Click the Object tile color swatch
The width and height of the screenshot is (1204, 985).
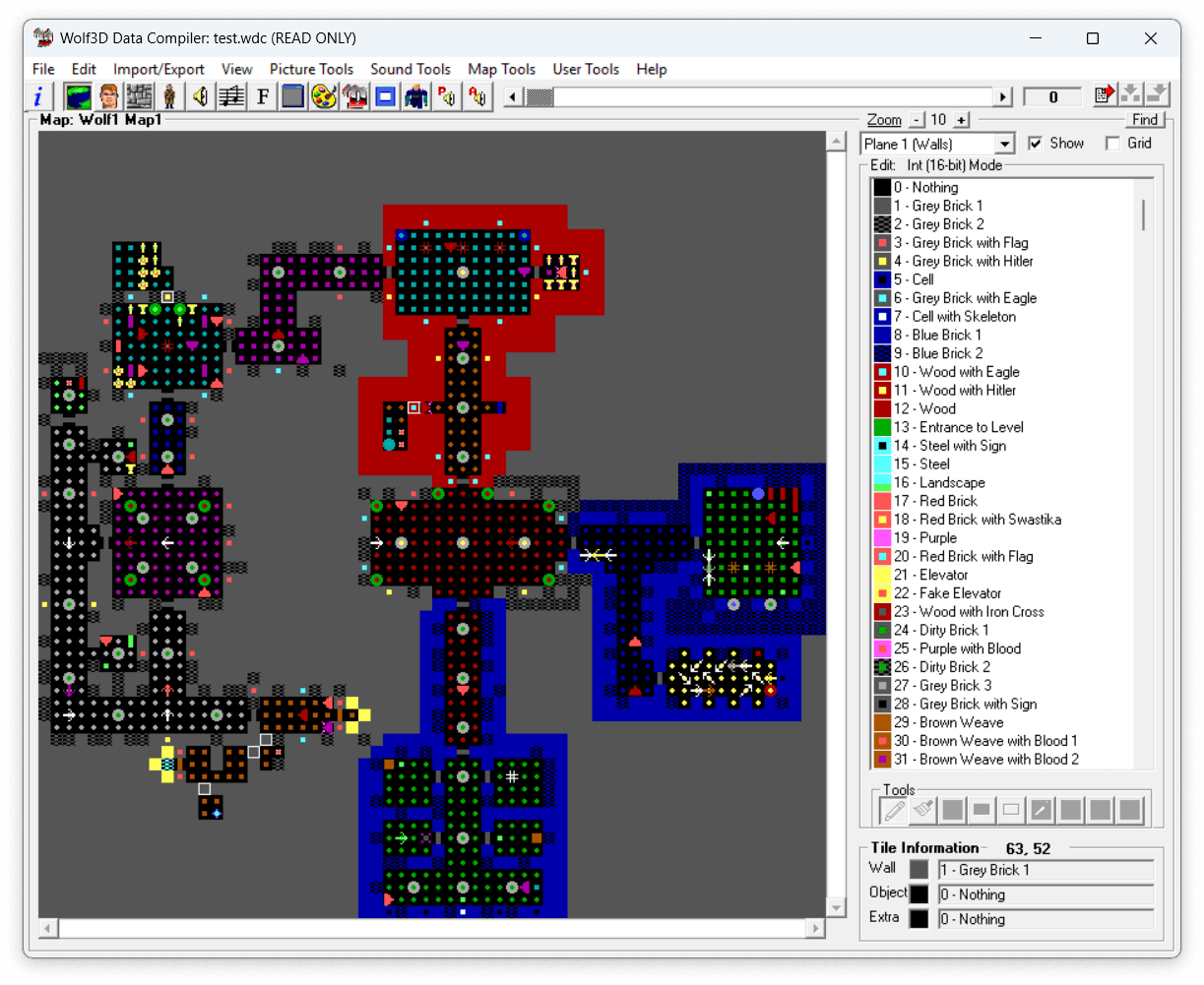pyautogui.click(x=919, y=894)
